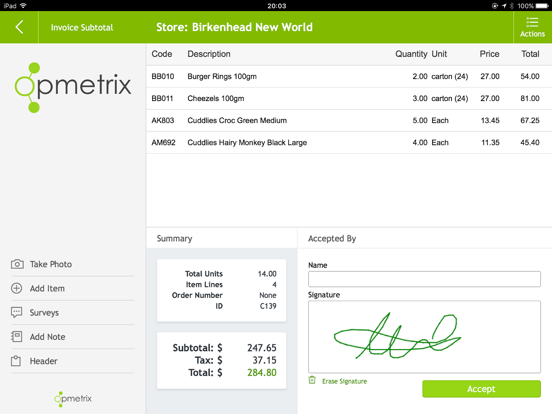Image resolution: width=552 pixels, height=414 pixels.
Task: Tap the ID value C139
Action: (x=268, y=306)
